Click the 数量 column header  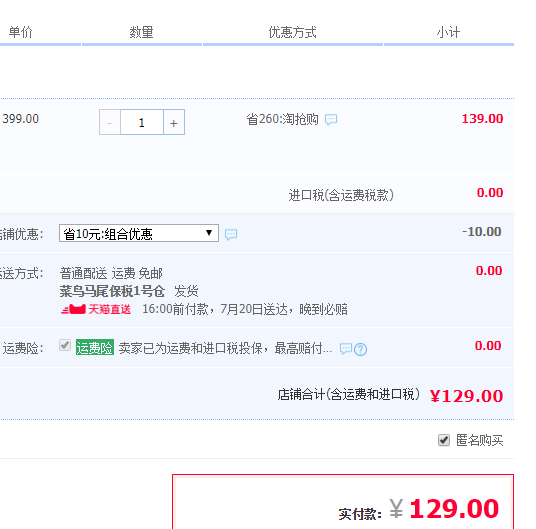coord(141,32)
